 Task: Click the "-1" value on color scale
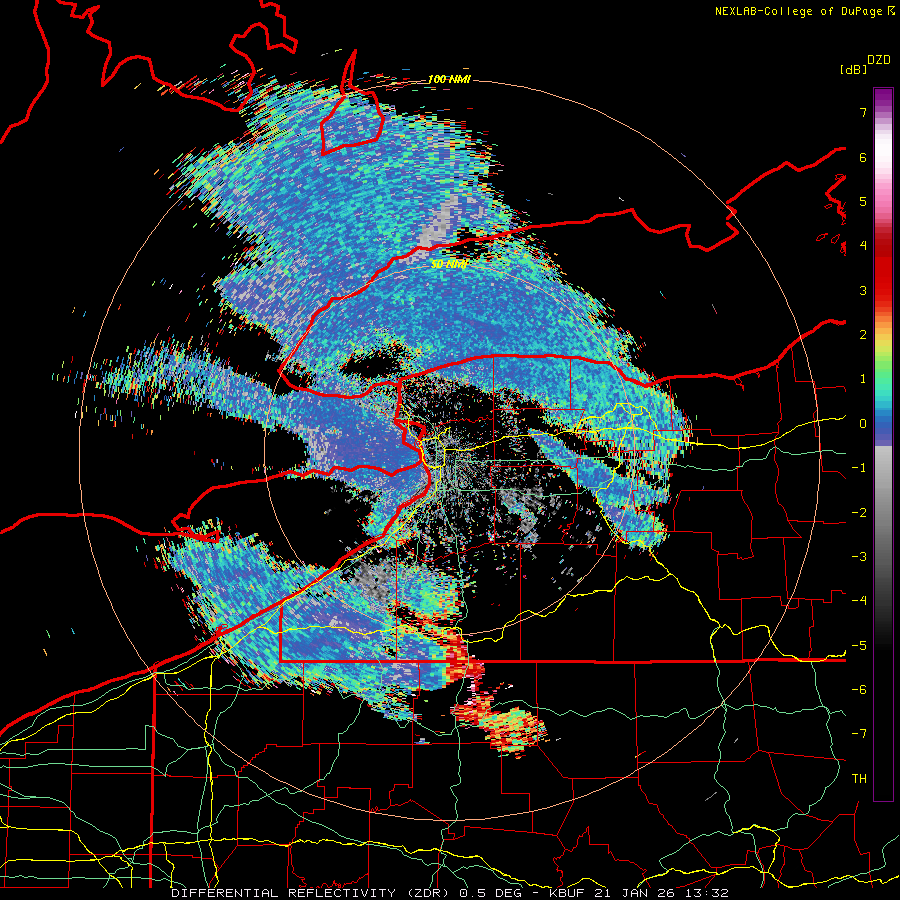(859, 468)
